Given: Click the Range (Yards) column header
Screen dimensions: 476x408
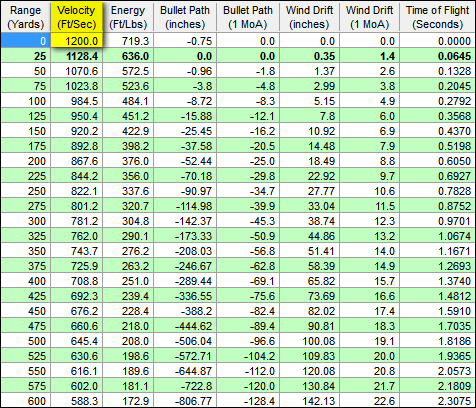Looking at the screenshot, I should (26, 17).
